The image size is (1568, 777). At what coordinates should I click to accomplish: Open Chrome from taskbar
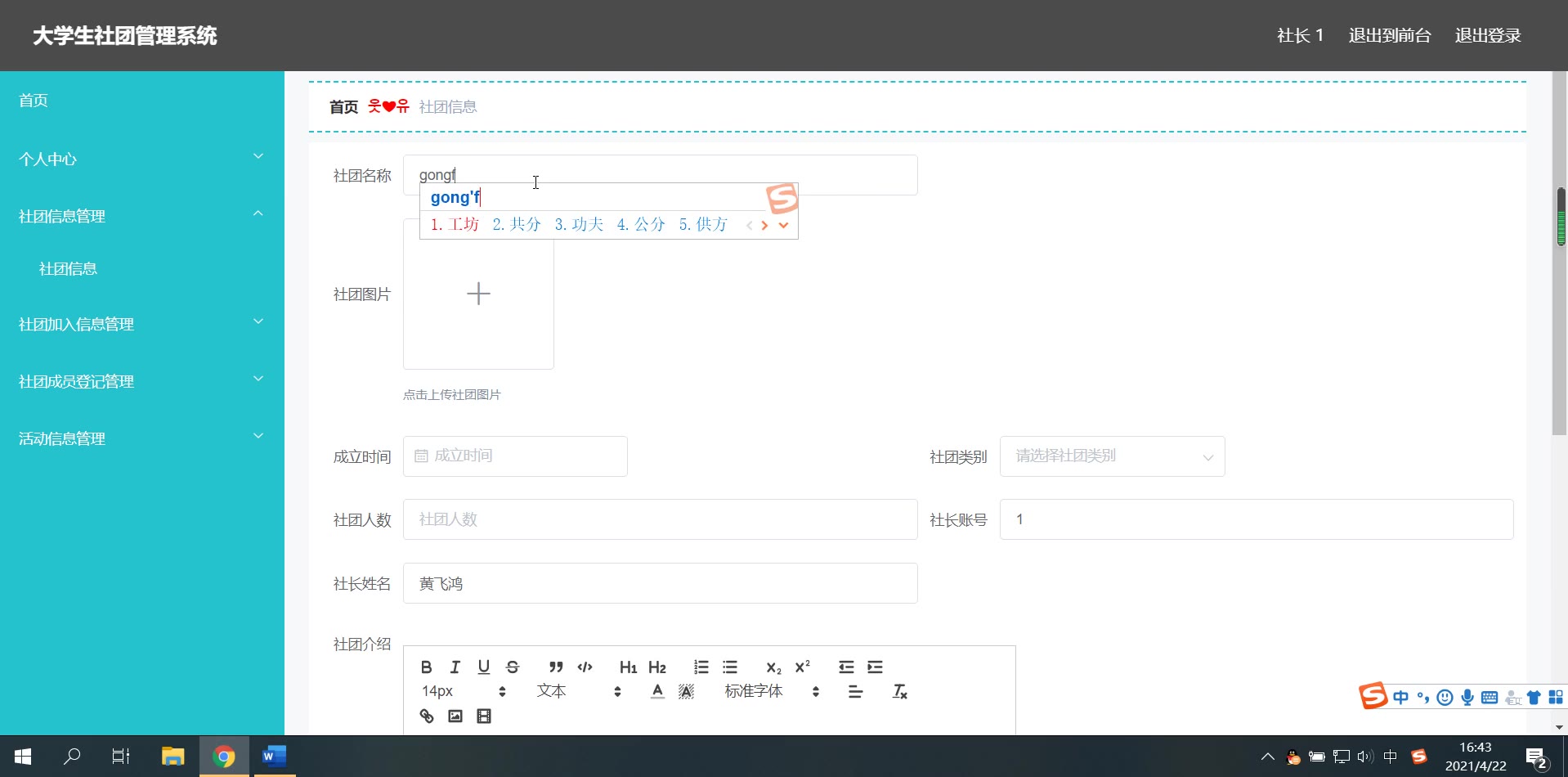[x=223, y=757]
